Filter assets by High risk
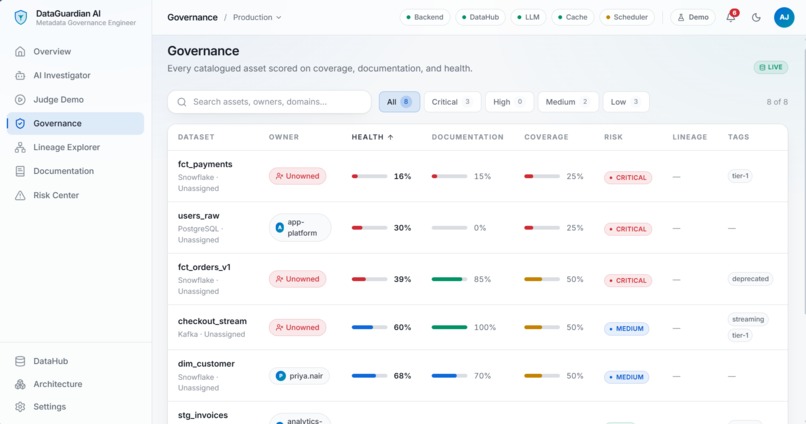The height and width of the screenshot is (424, 806). [x=509, y=102]
